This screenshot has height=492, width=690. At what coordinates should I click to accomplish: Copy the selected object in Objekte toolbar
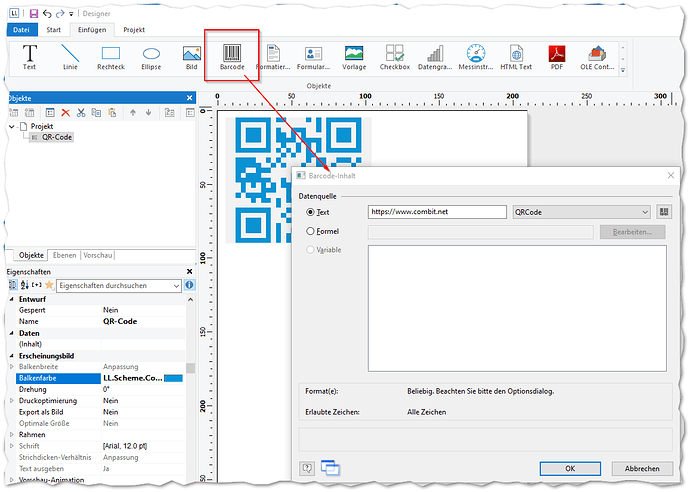point(96,113)
